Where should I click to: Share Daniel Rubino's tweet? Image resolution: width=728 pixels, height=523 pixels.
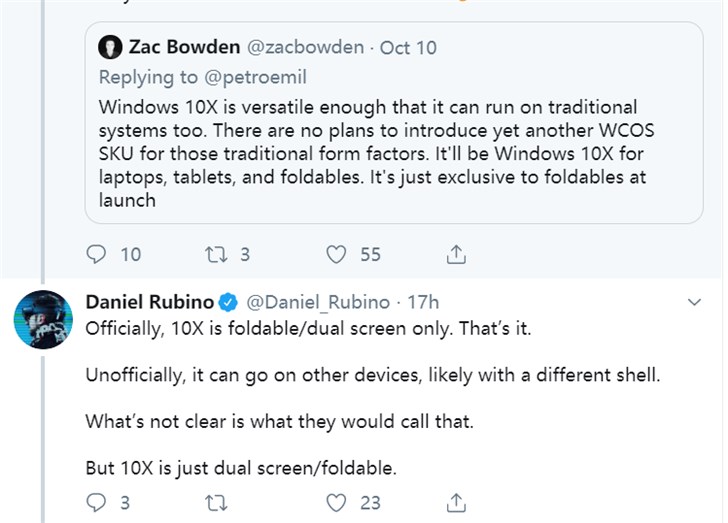455,503
